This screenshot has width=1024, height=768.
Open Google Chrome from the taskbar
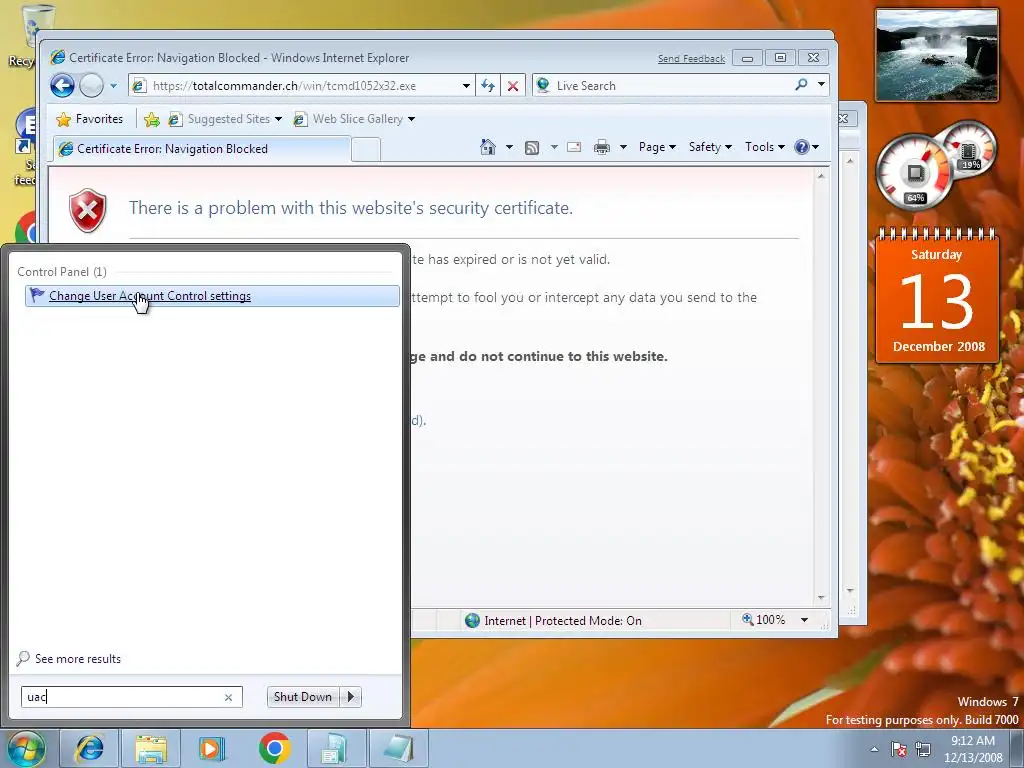tap(274, 748)
